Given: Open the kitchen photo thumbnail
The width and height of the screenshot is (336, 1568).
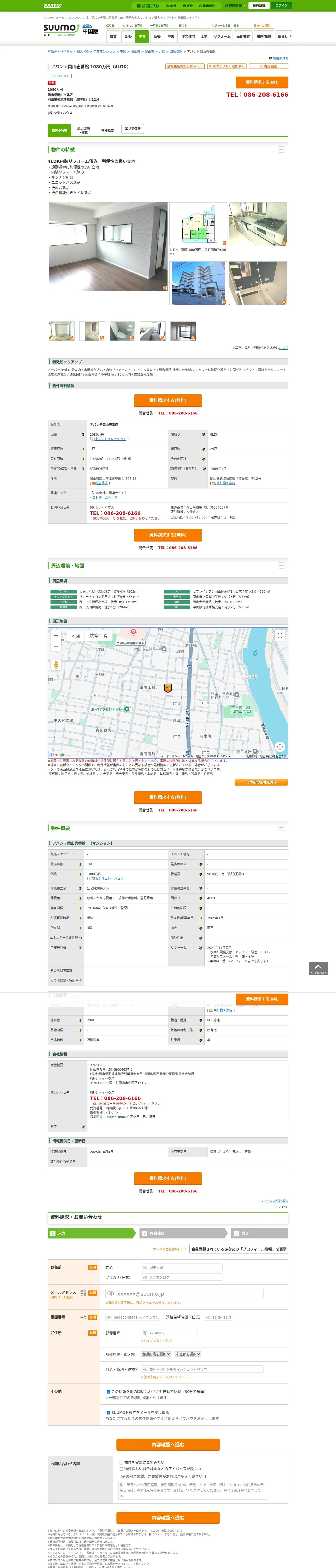Looking at the screenshot, I should [258, 223].
